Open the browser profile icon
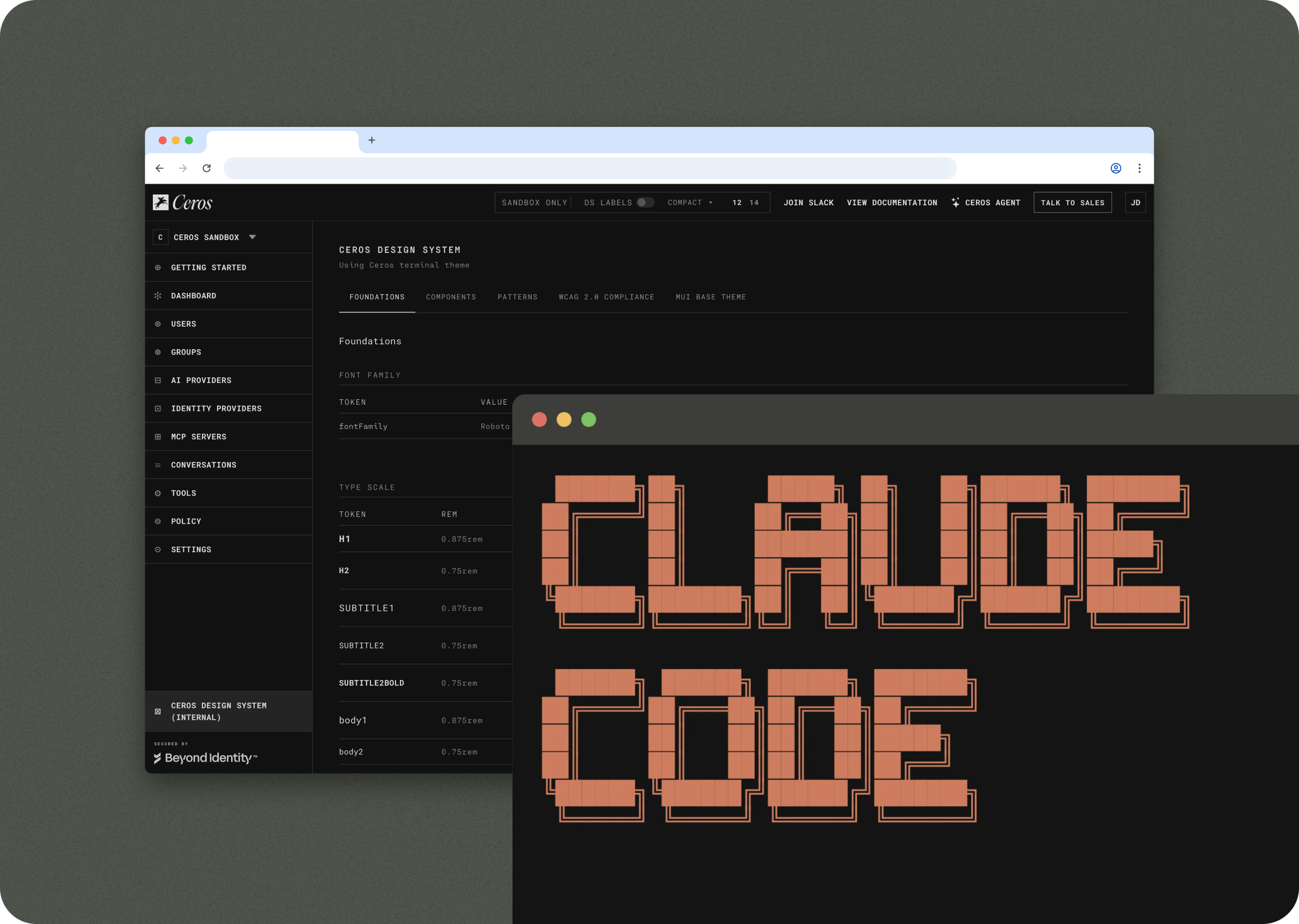1299x924 pixels. pyautogui.click(x=1116, y=168)
